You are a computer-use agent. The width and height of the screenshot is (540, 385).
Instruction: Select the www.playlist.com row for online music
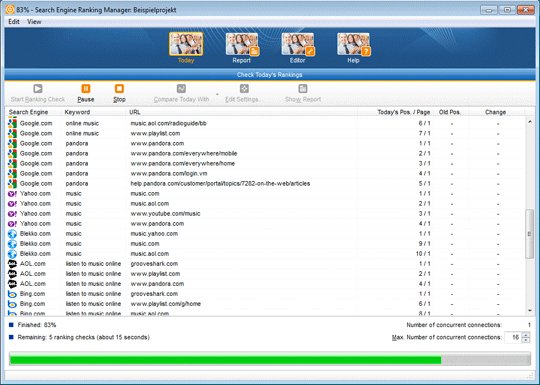point(265,133)
